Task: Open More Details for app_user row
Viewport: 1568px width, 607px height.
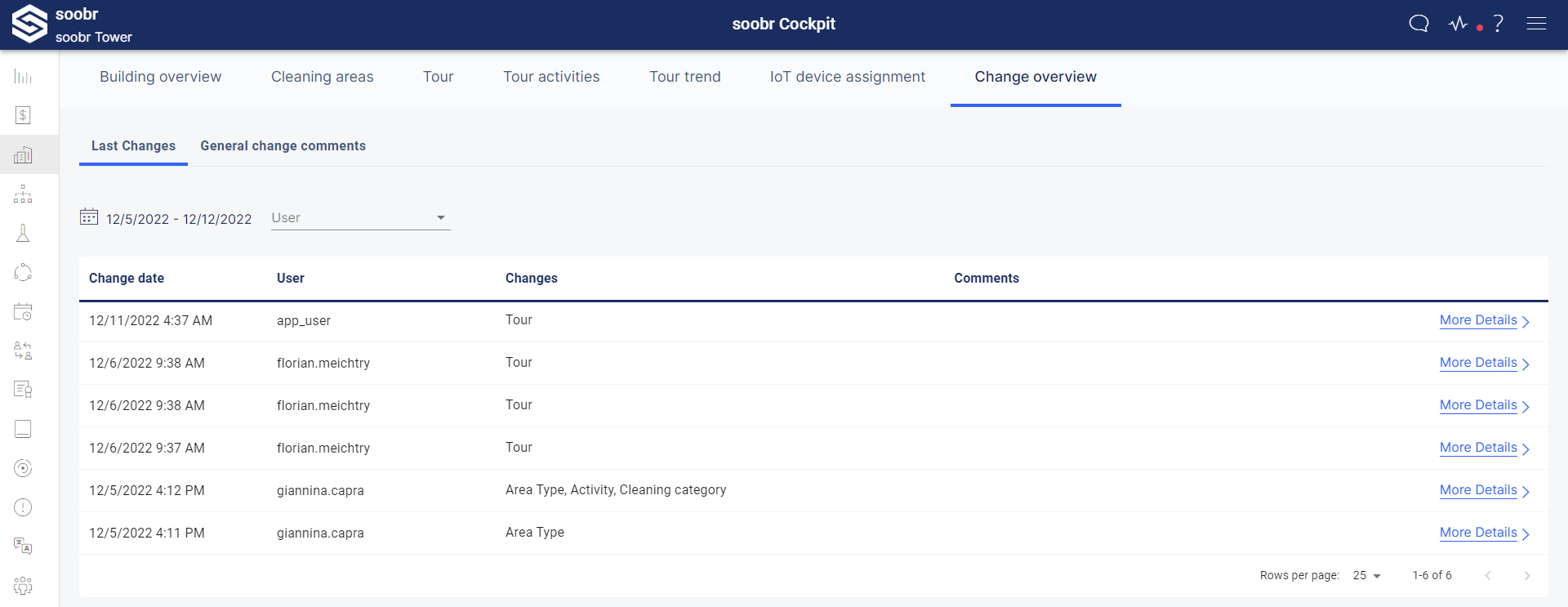Action: [1484, 321]
